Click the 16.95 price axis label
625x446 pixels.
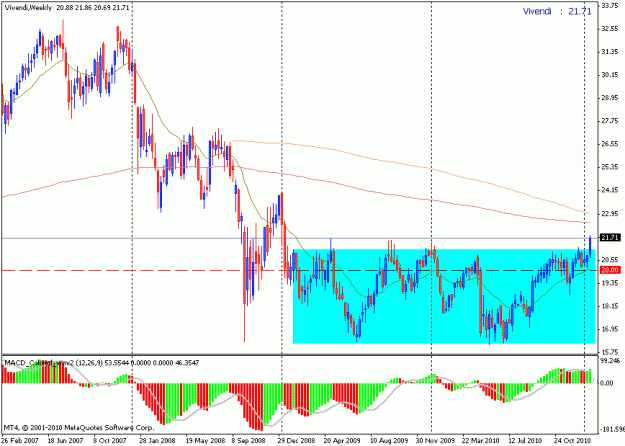(x=610, y=329)
